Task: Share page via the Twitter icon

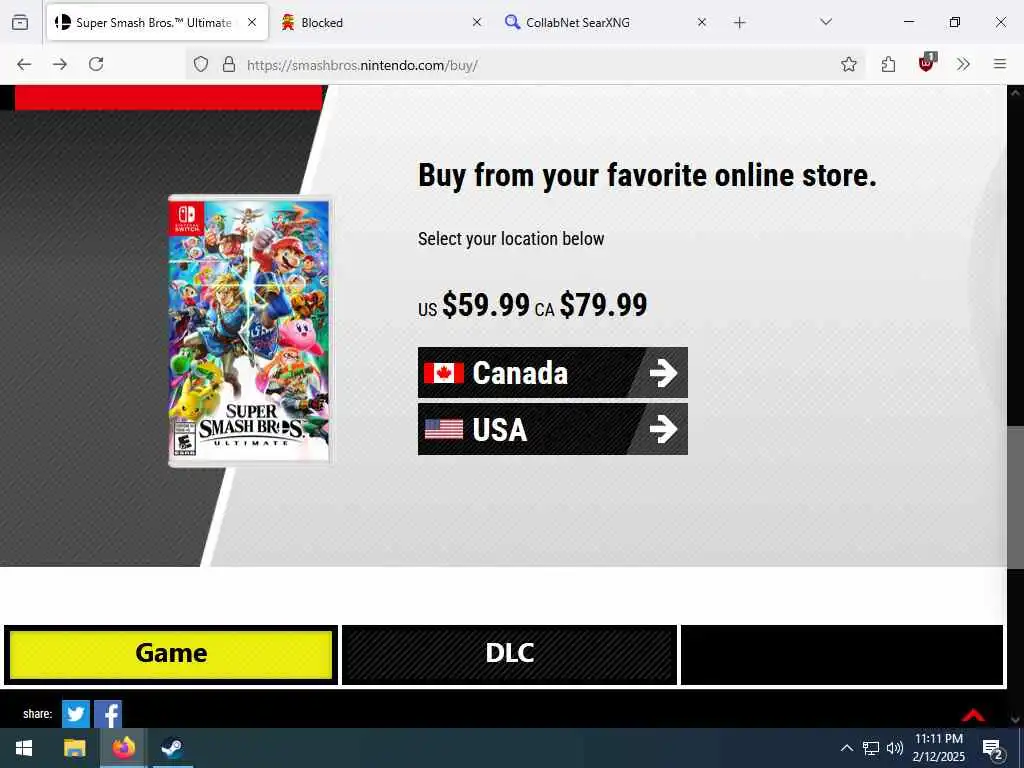Action: click(76, 714)
